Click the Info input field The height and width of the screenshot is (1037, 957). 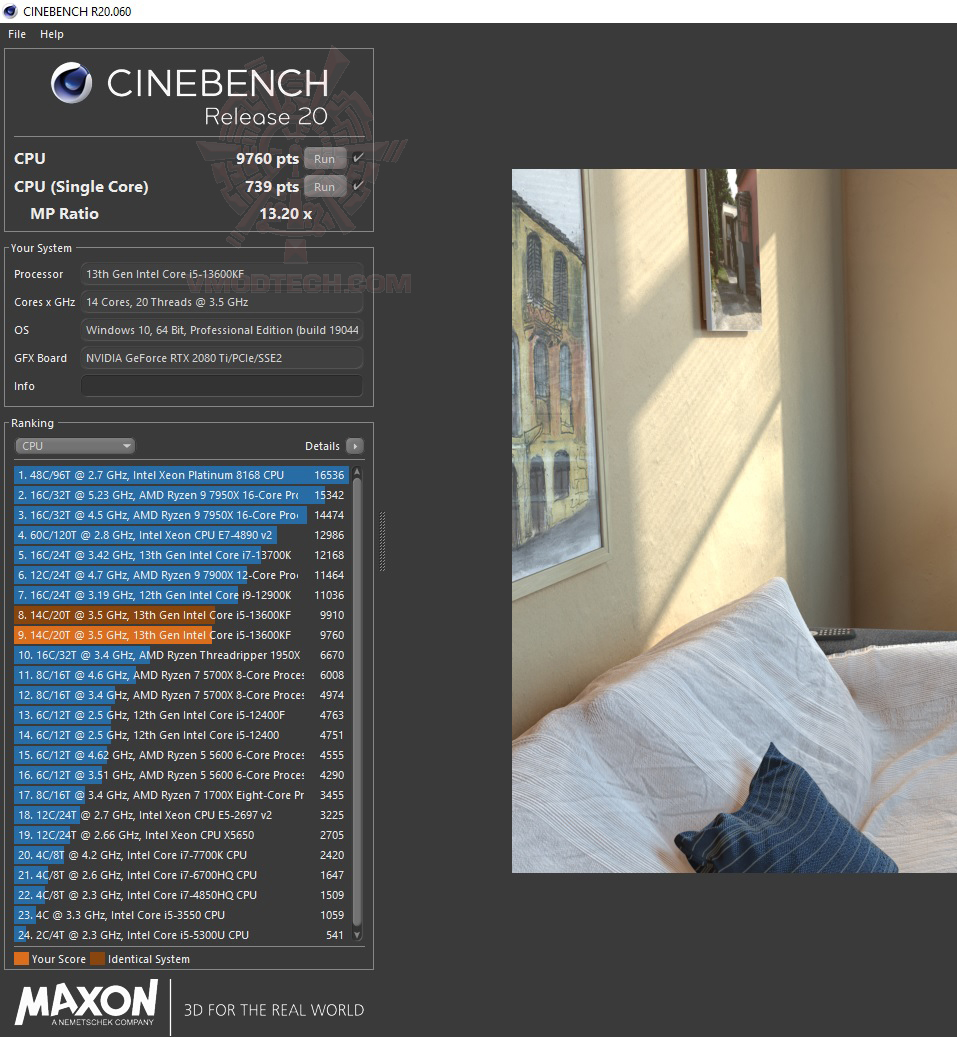coord(222,386)
